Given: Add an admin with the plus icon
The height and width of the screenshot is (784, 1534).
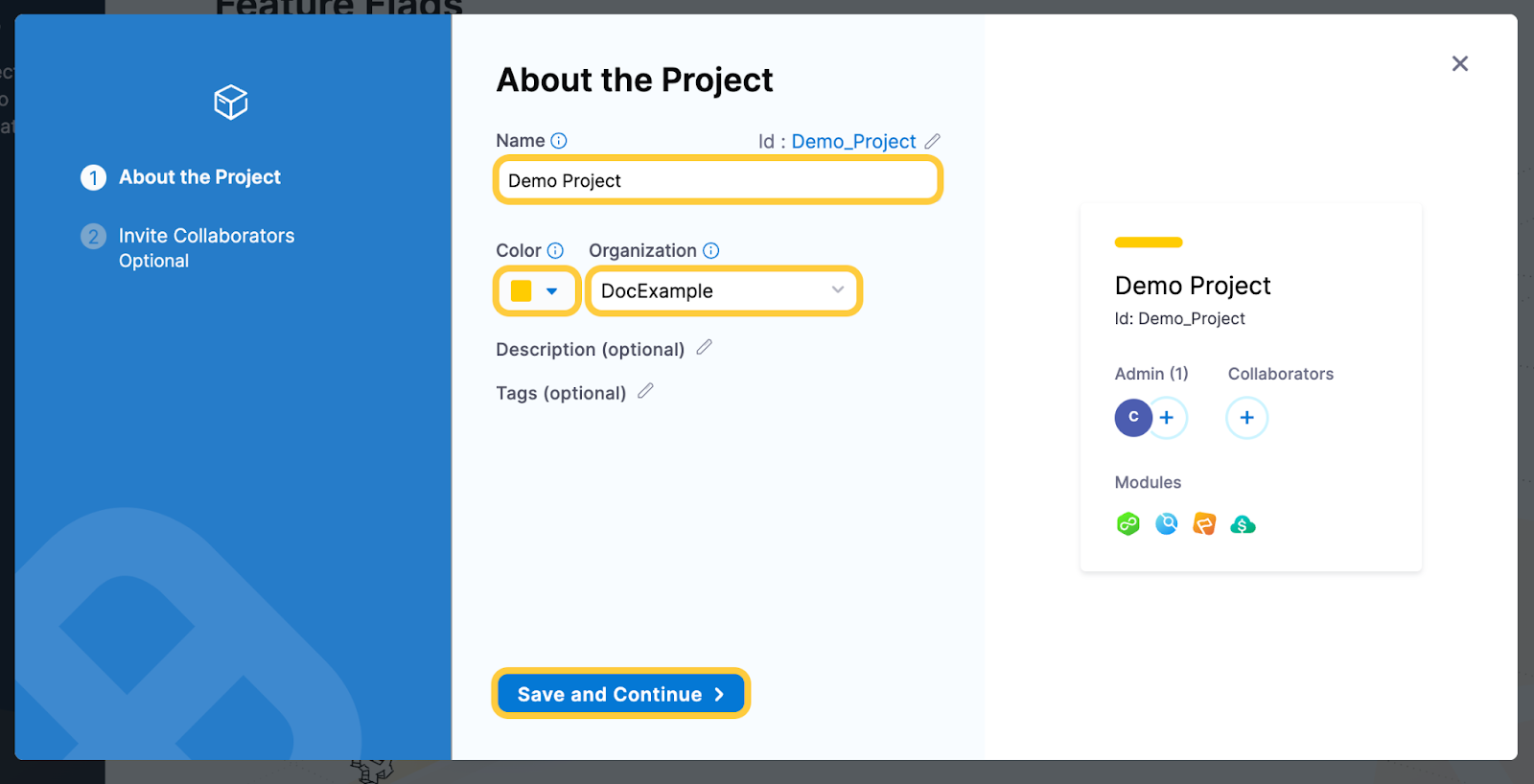Looking at the screenshot, I should 1167,418.
